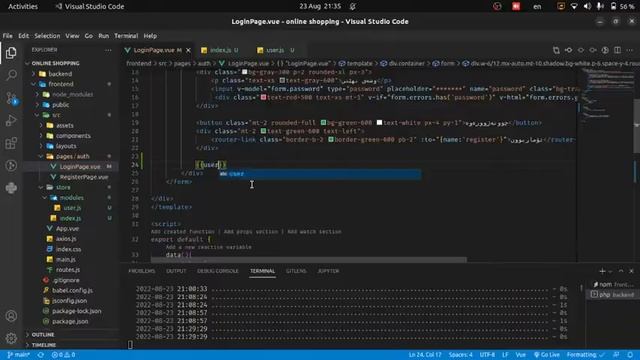Open the Run and Debug view
This screenshot has height=360, width=640.
[x=11, y=120]
